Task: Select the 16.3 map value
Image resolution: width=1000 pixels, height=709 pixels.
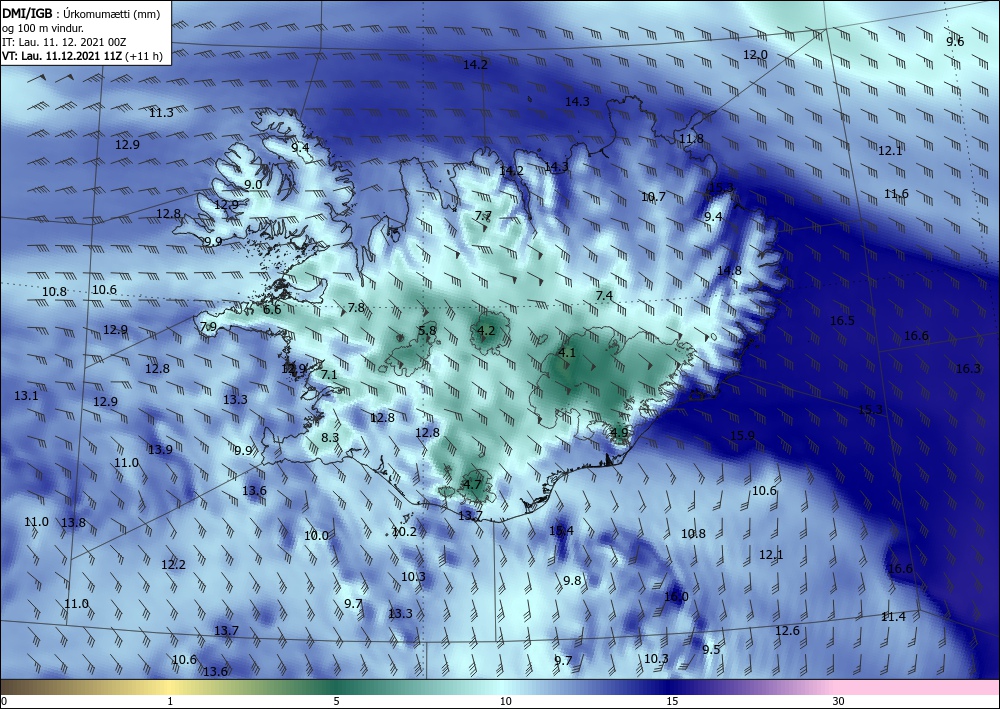Action: pyautogui.click(x=968, y=369)
